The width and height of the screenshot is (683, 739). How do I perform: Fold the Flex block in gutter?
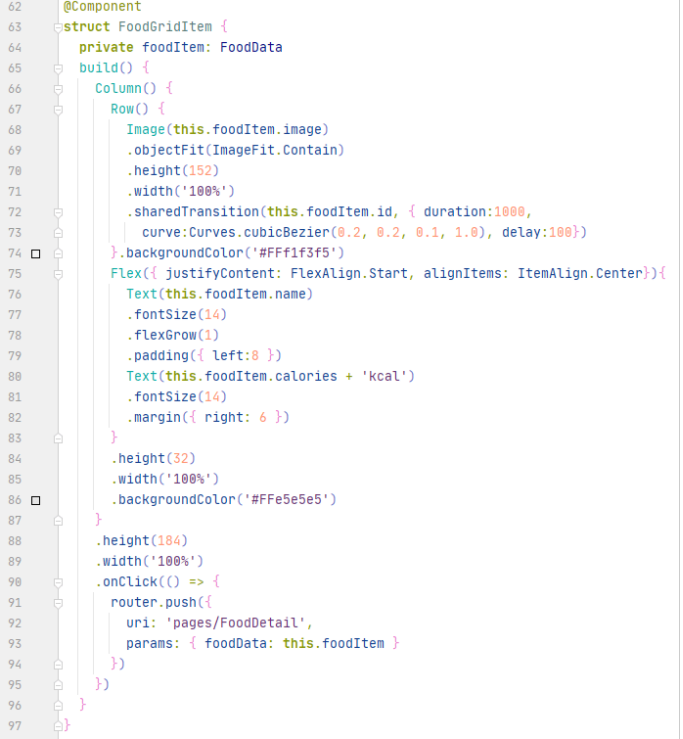(x=57, y=274)
